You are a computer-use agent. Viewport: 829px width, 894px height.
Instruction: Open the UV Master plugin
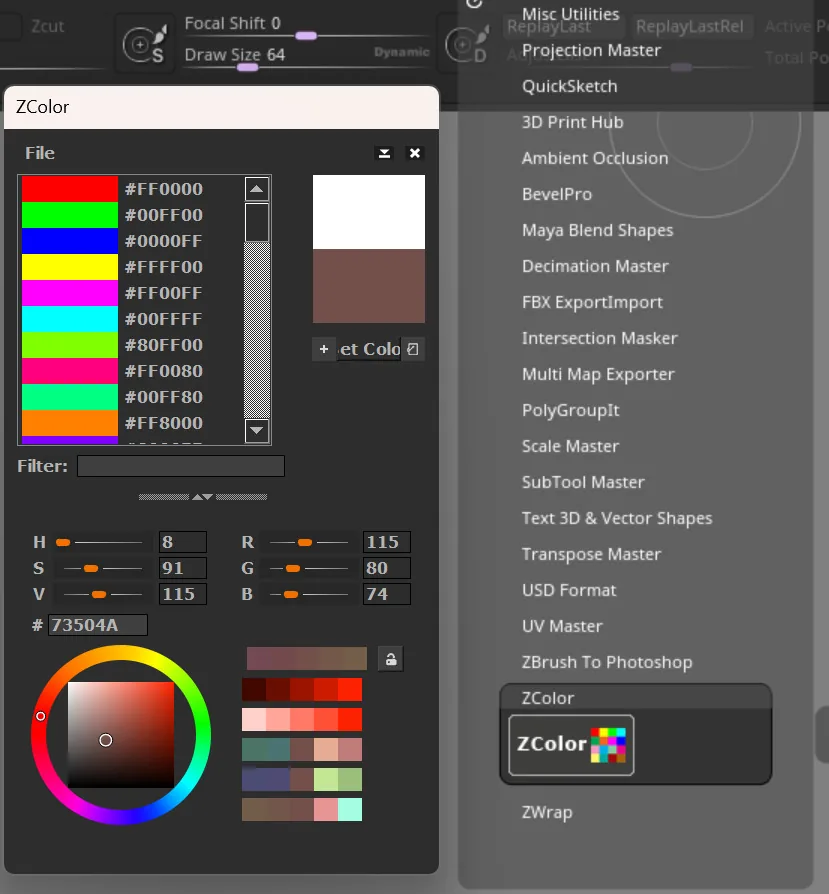pyautogui.click(x=562, y=626)
